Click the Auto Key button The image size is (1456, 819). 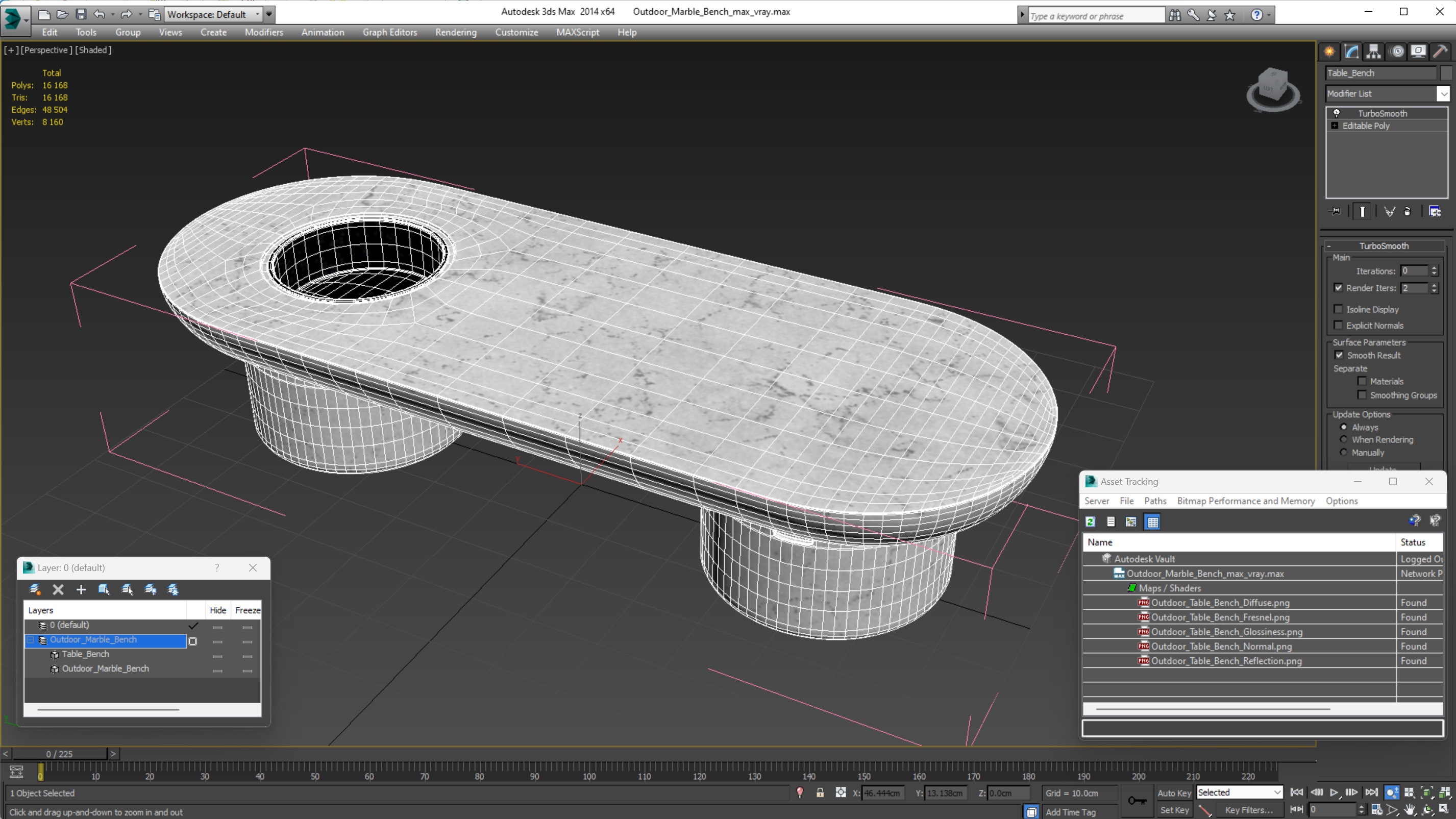coord(1174,793)
